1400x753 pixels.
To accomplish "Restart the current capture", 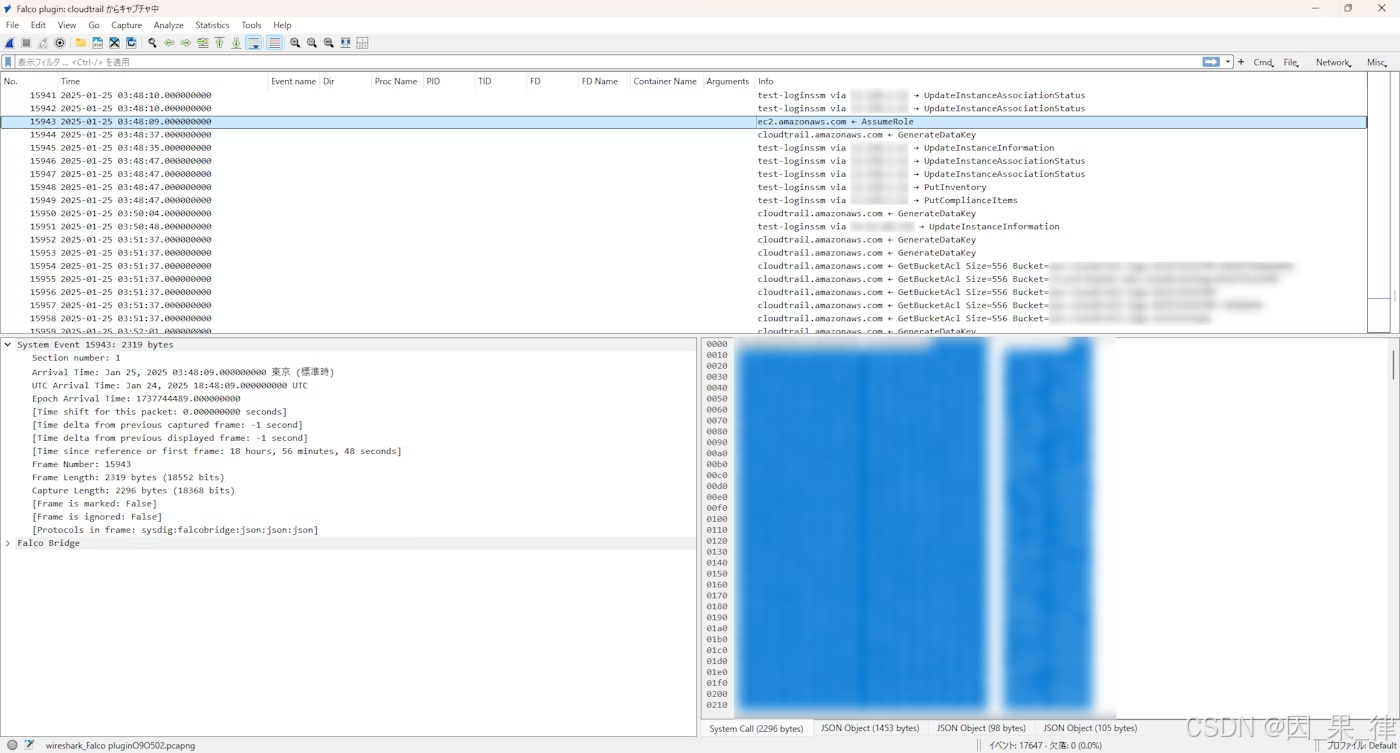I will (x=43, y=42).
